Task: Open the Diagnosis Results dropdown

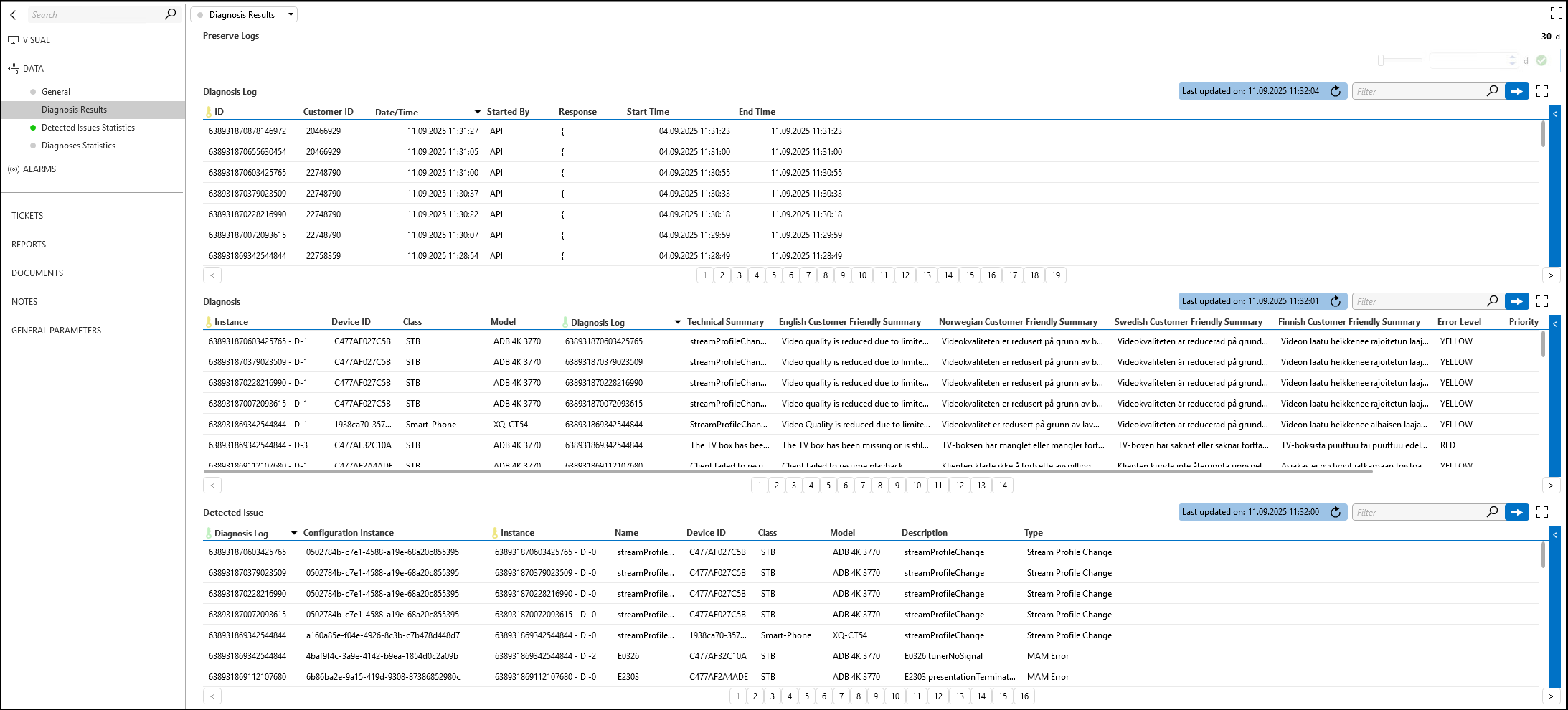Action: pyautogui.click(x=244, y=14)
